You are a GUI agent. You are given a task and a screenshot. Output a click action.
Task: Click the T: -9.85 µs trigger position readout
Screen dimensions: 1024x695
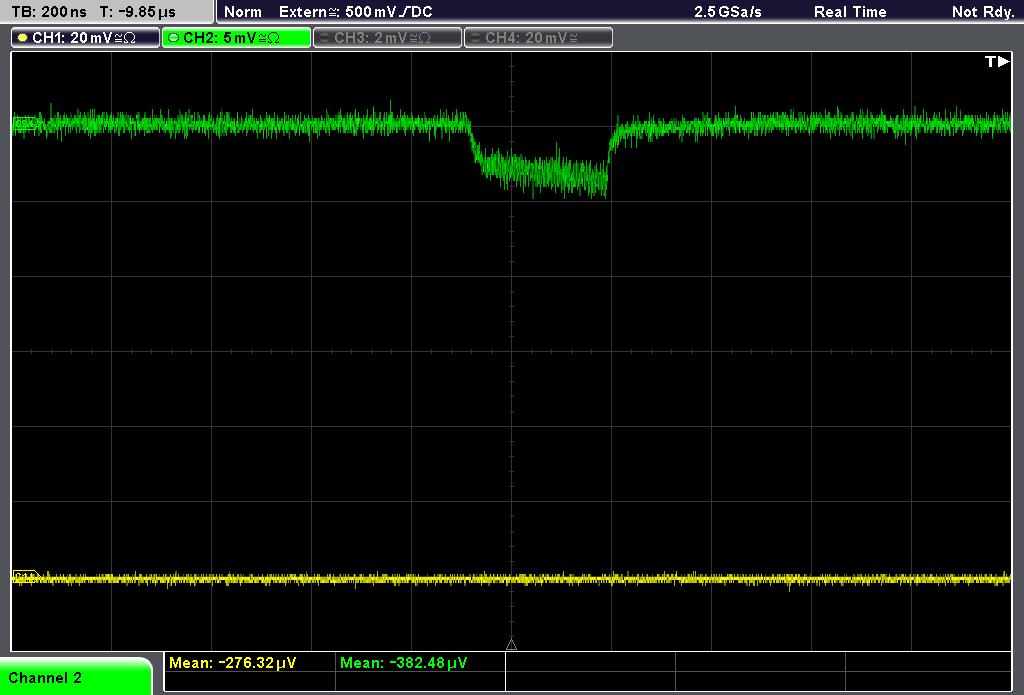[137, 12]
